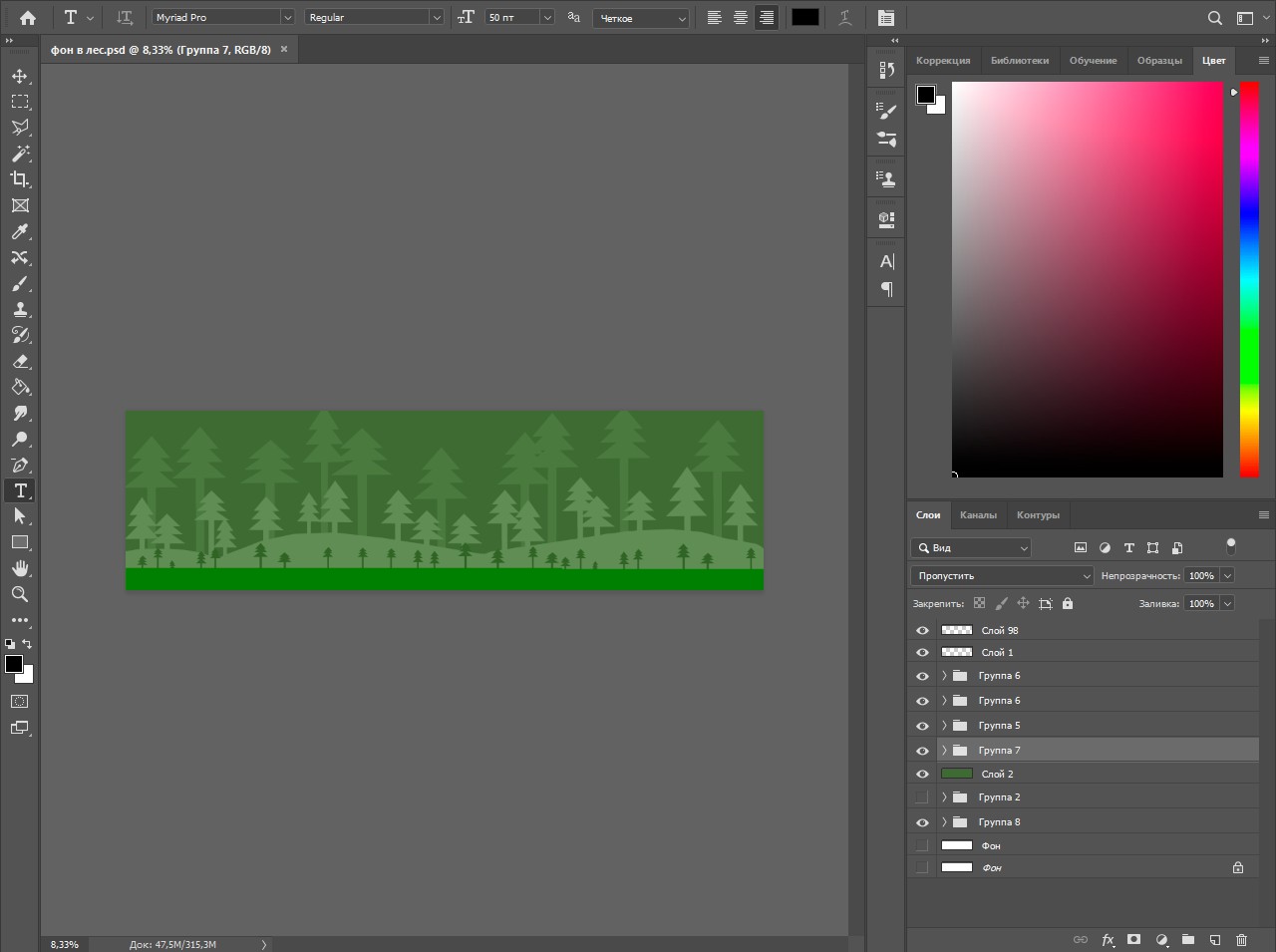Viewport: 1276px width, 952px height.
Task: Select the Eyedropper tool
Action: [20, 231]
